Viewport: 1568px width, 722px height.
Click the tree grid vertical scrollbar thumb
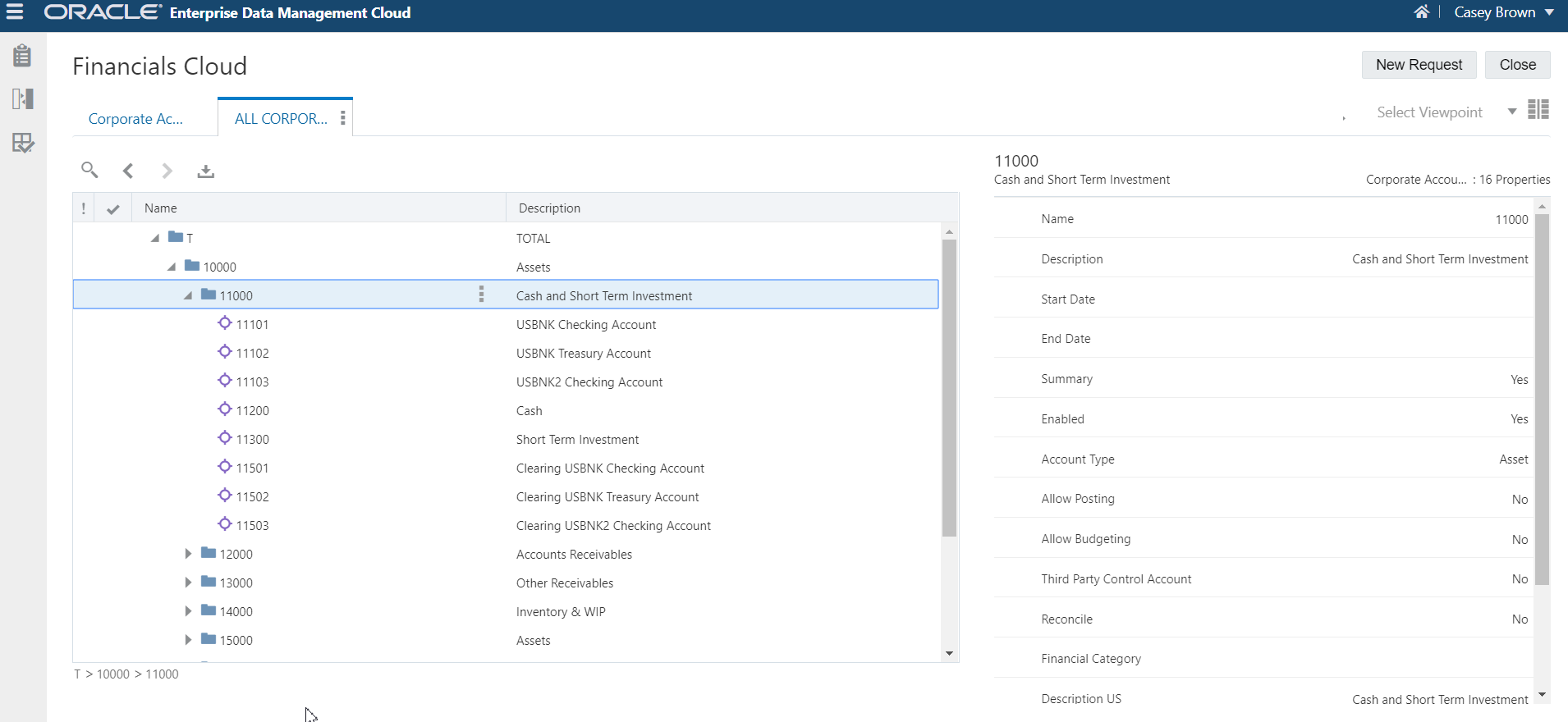click(949, 387)
